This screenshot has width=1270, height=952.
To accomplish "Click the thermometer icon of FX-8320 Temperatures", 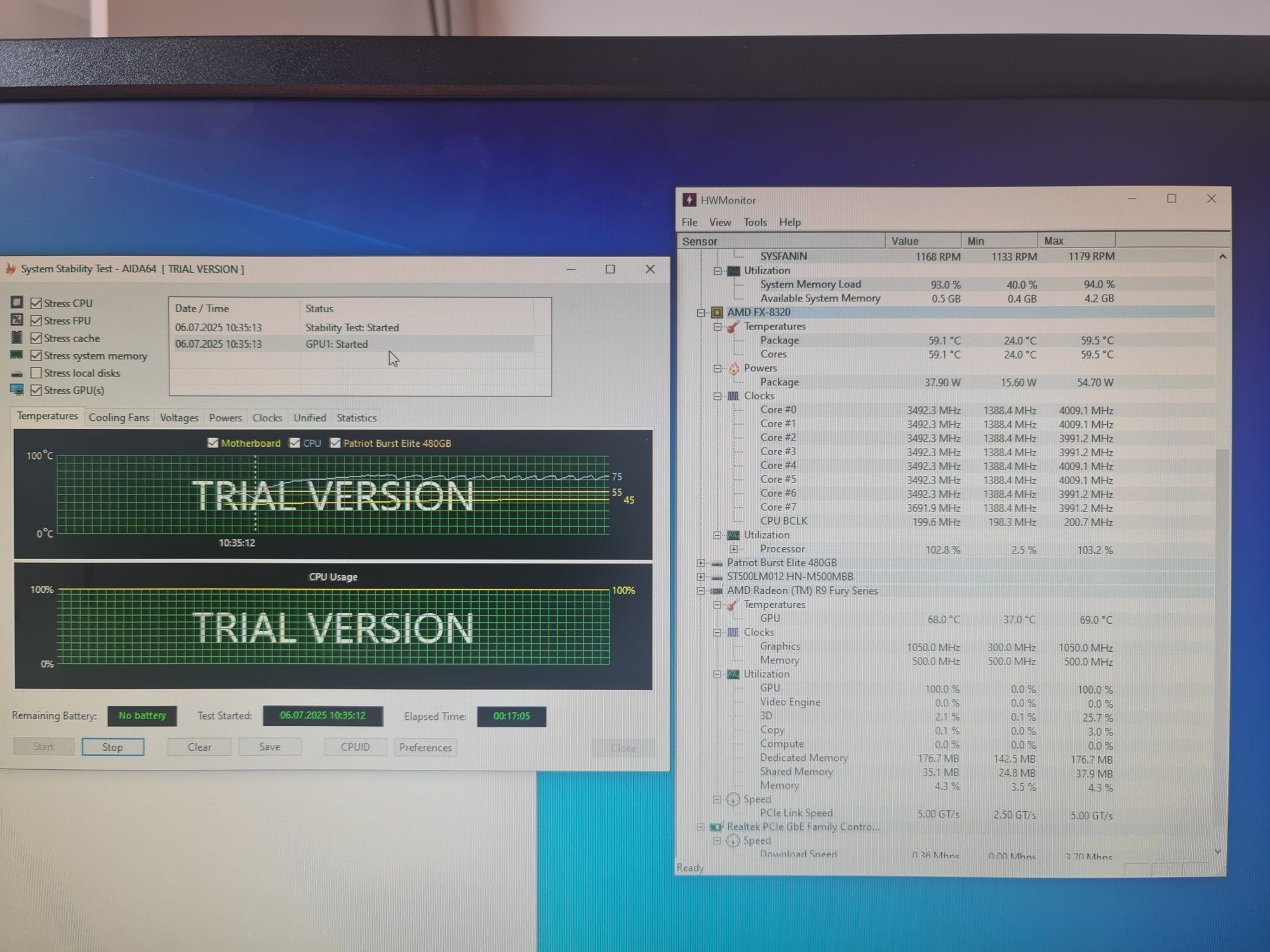I will 733,327.
